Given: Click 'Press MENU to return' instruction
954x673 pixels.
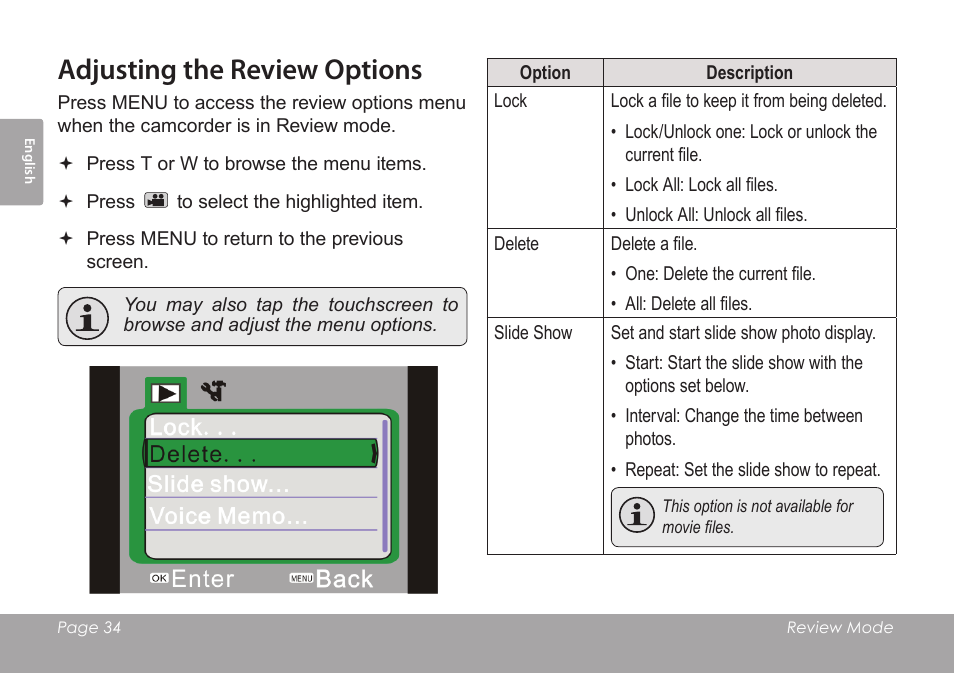Looking at the screenshot, I should tap(245, 250).
